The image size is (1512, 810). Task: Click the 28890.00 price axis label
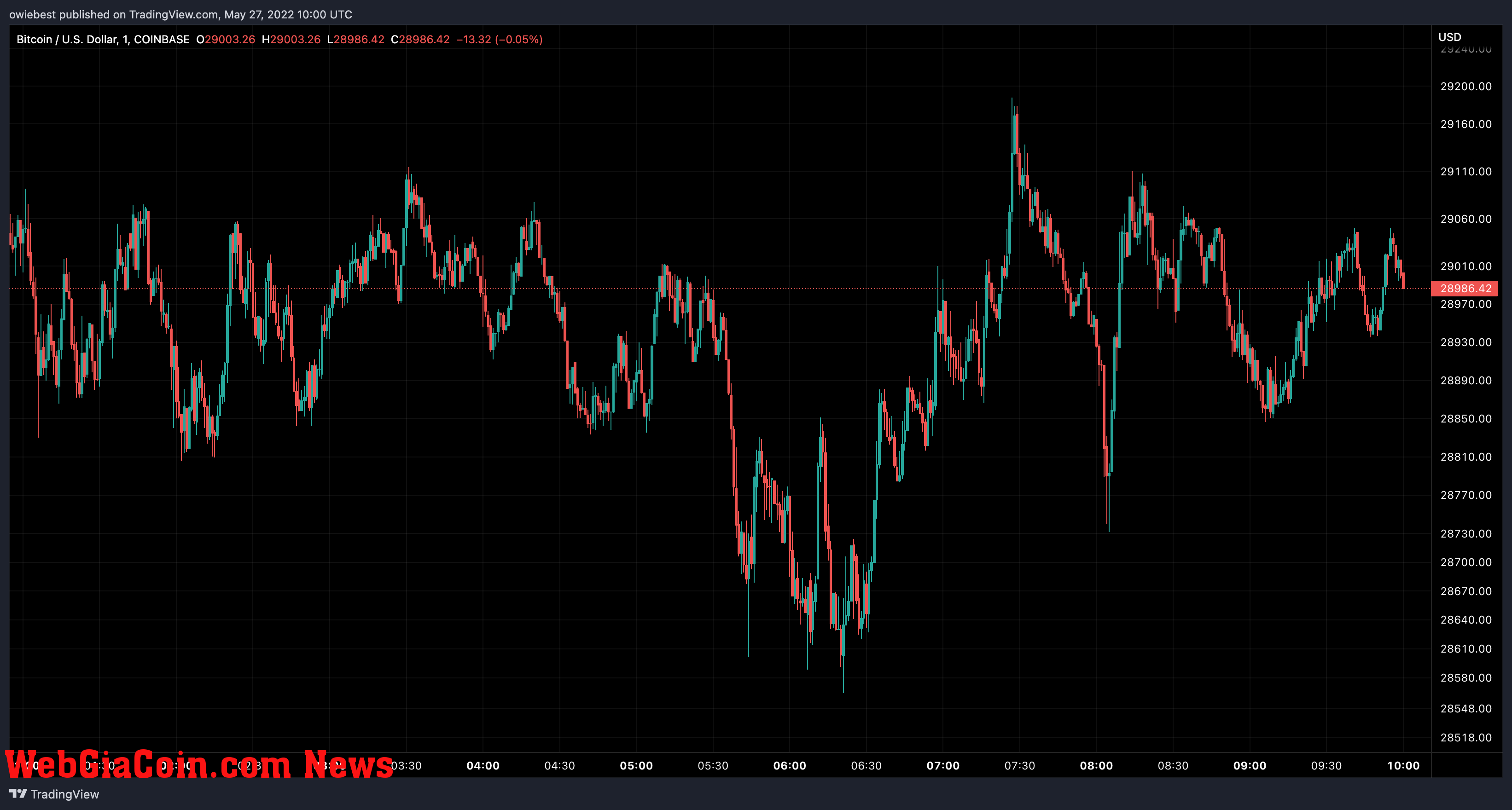tap(1465, 380)
